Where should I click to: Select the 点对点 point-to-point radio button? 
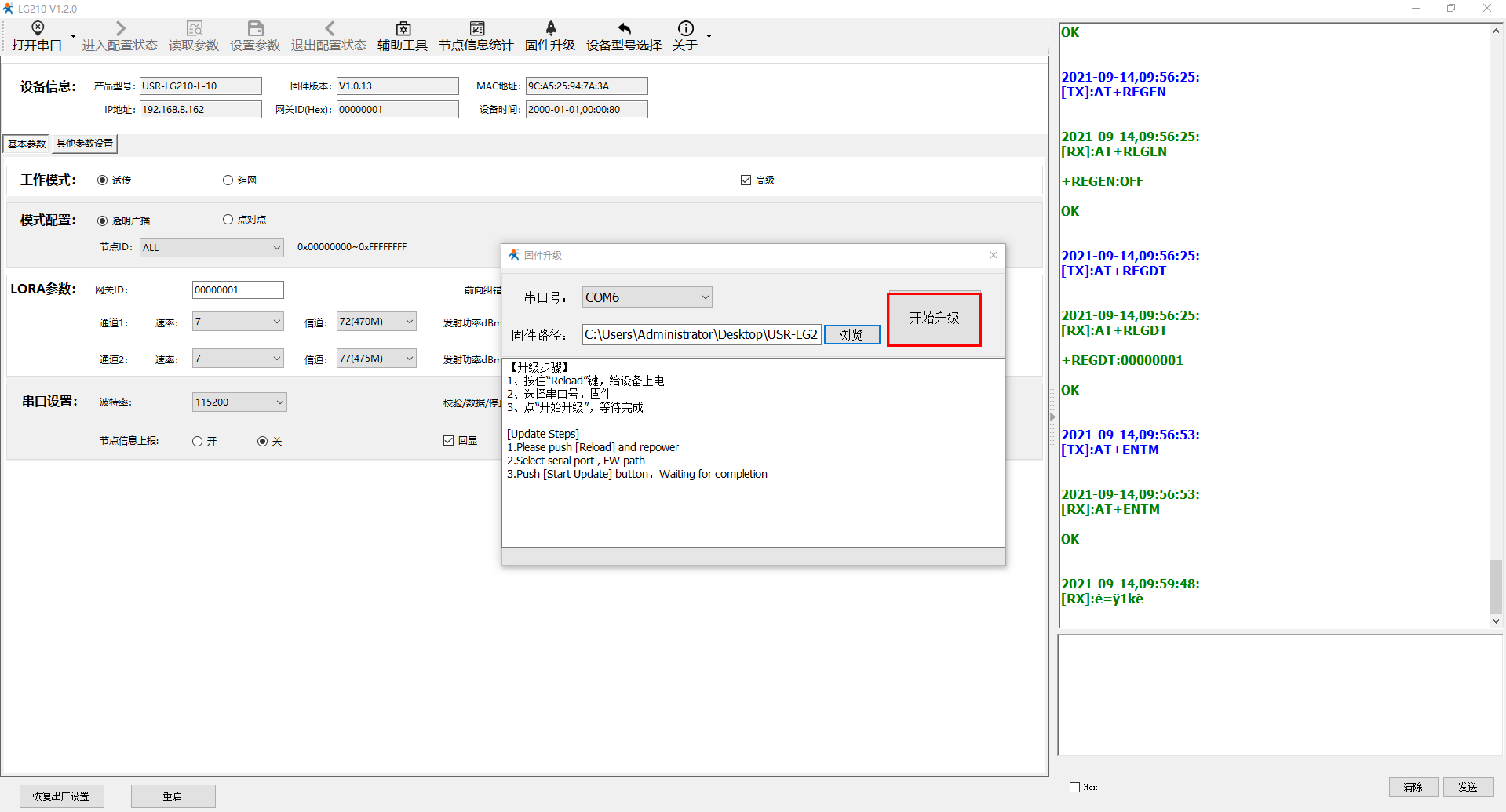[228, 220]
